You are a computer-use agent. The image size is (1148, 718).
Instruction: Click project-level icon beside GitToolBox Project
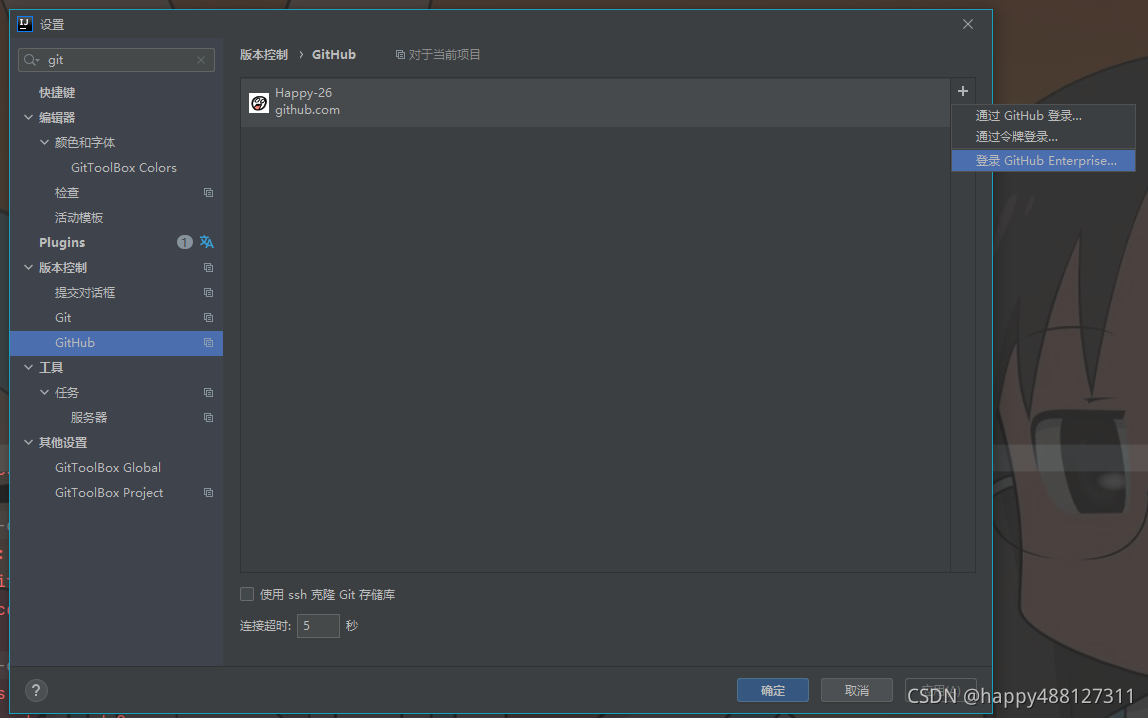pyautogui.click(x=208, y=493)
